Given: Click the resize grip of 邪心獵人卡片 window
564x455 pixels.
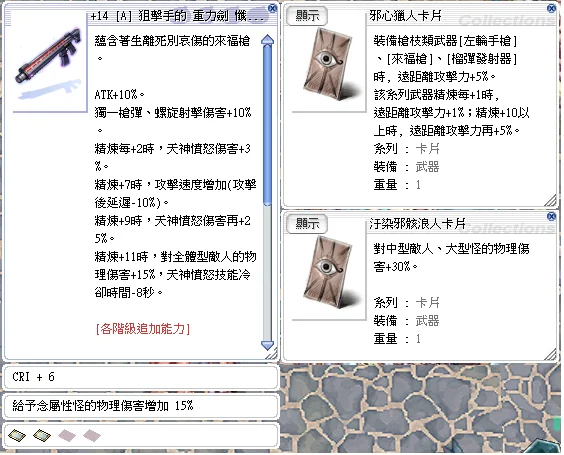Looking at the screenshot, I should point(550,200).
